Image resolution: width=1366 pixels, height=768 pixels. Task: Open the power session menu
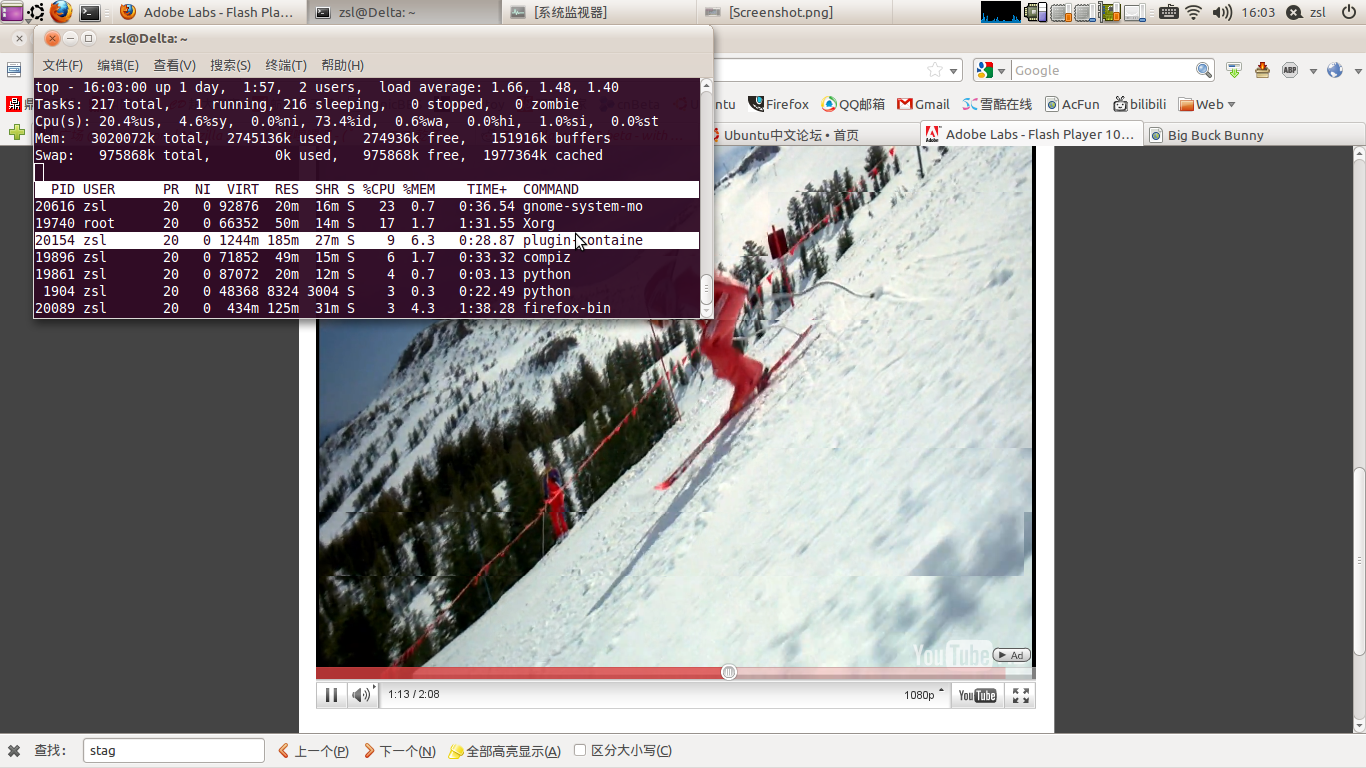1348,12
